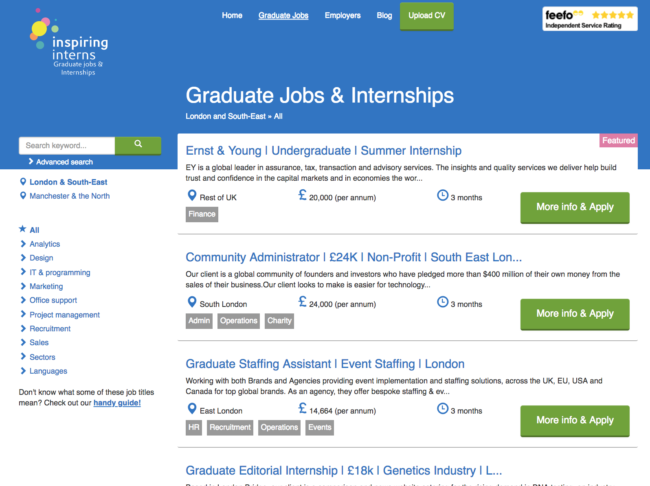The height and width of the screenshot is (486, 650).
Task: Expand the IT & programming category
Action: pos(59,272)
